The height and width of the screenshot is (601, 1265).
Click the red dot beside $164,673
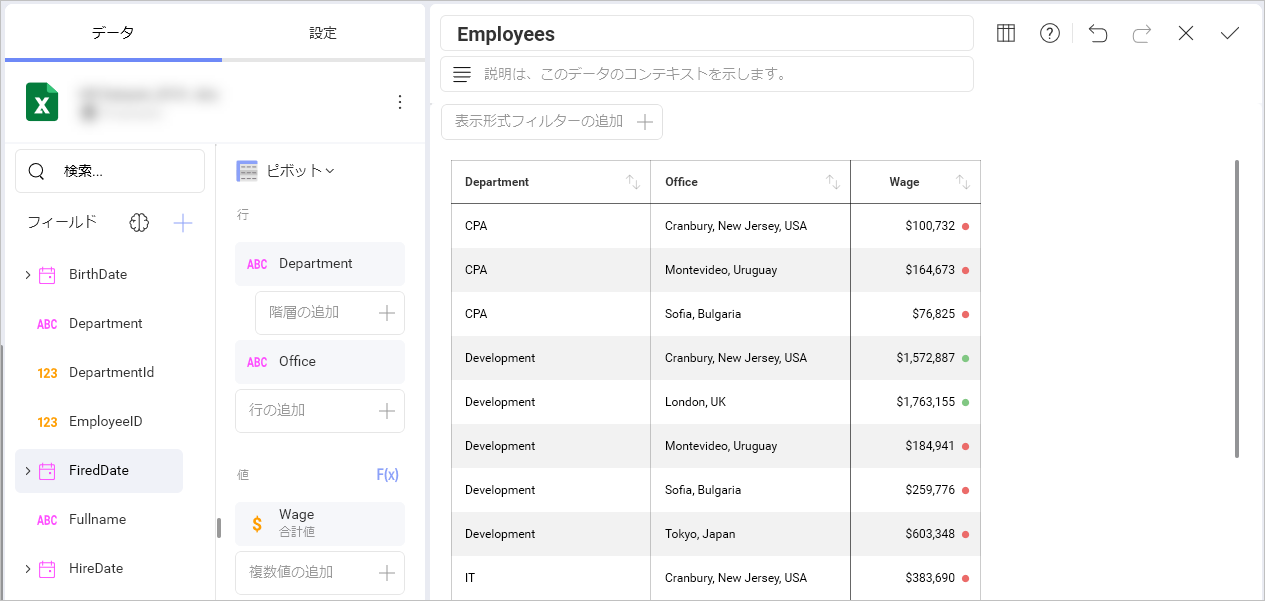coord(966,270)
